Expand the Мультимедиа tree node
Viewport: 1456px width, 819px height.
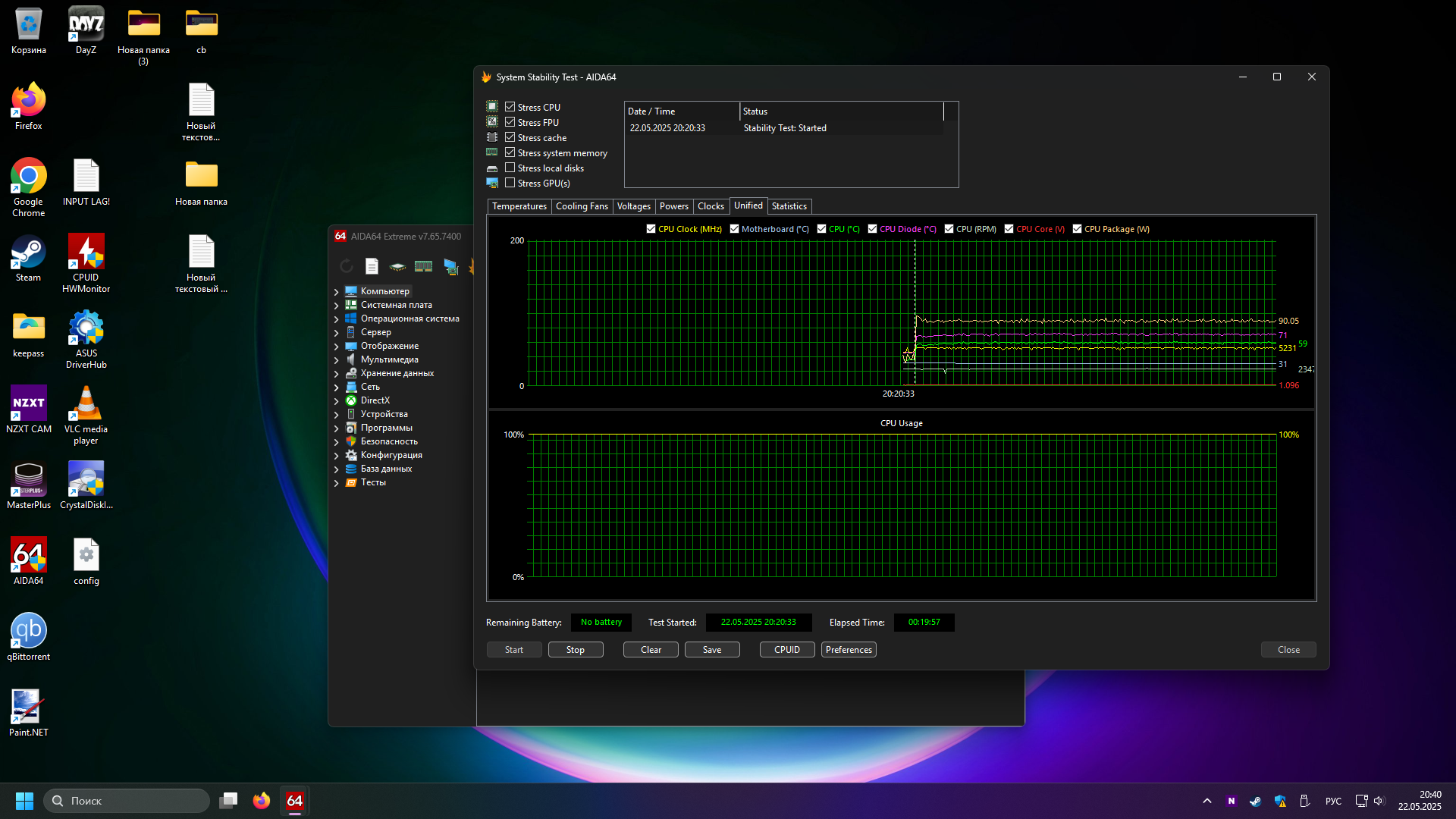pos(336,359)
